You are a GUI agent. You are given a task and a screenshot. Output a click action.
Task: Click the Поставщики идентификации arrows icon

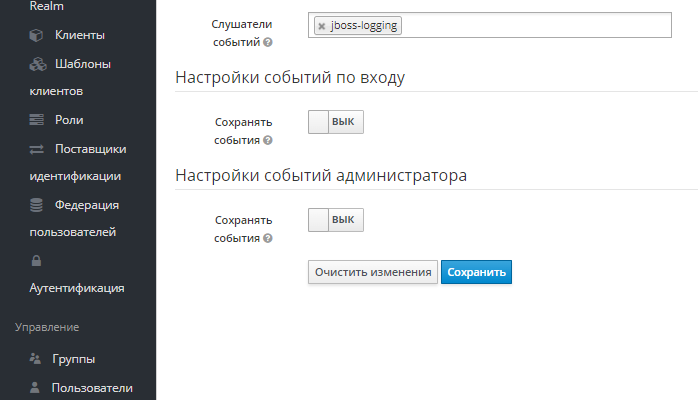pos(37,149)
